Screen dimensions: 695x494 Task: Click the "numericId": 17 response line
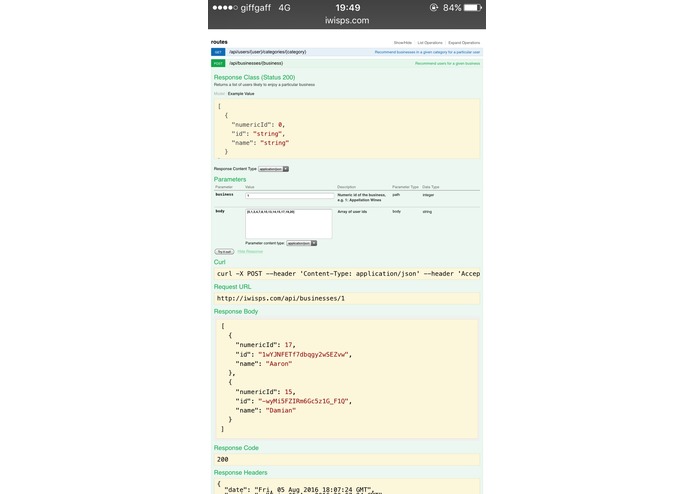click(265, 345)
